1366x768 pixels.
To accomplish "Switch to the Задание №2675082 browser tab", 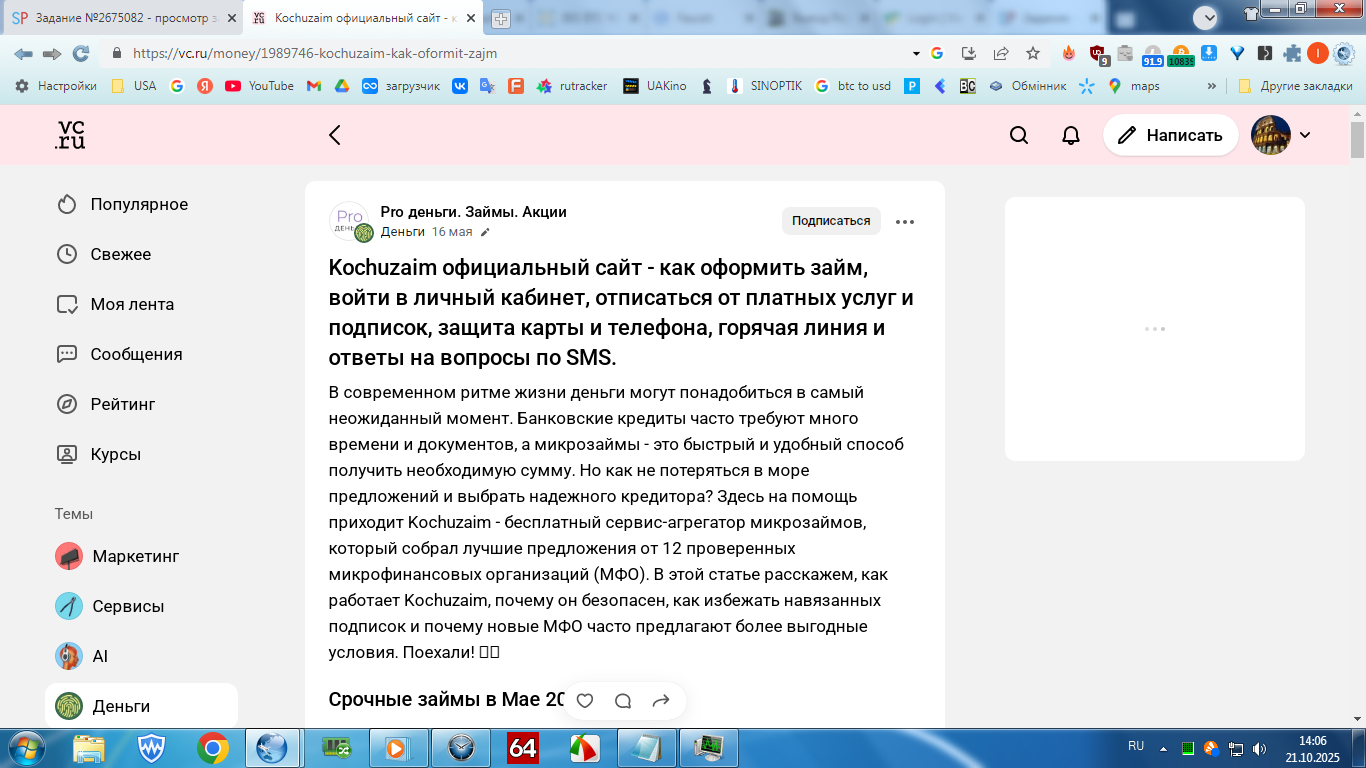I will [x=124, y=18].
